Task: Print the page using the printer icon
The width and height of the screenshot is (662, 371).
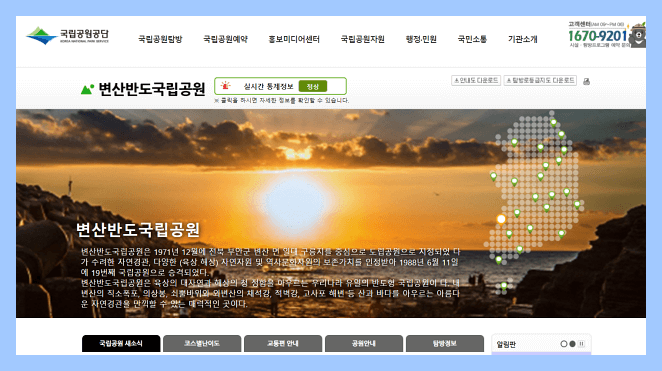Action: point(586,81)
